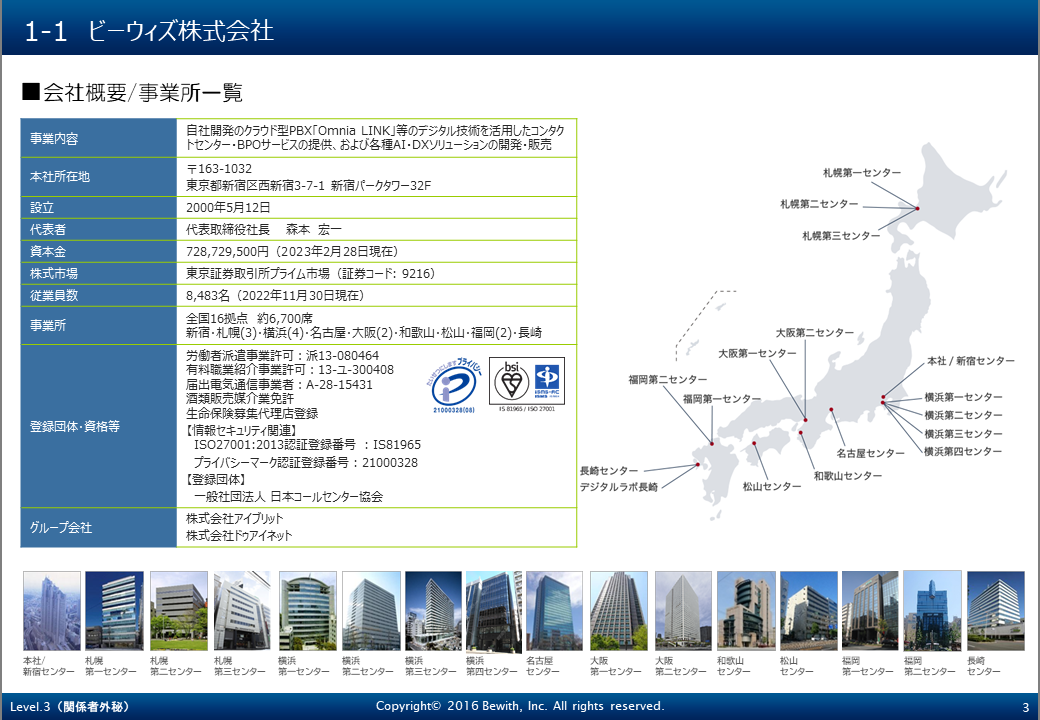Select the 大阪第一センター map label

[757, 354]
